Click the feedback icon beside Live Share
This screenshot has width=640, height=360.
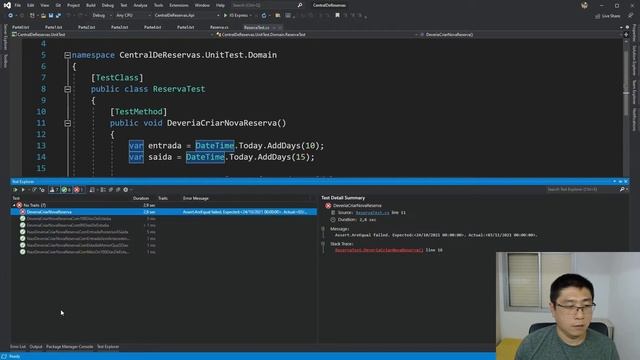click(631, 16)
